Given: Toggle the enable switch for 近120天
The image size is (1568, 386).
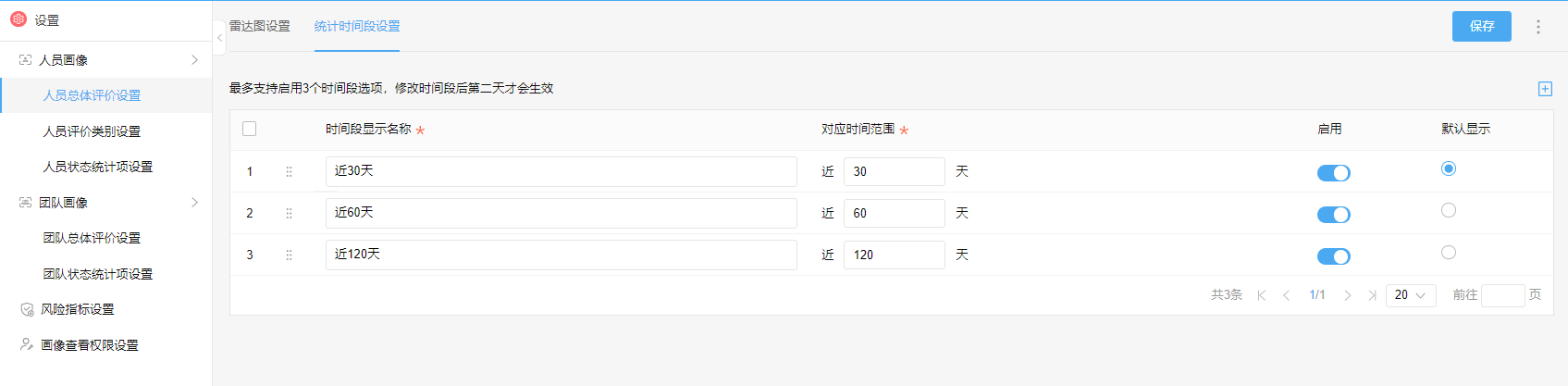Looking at the screenshot, I should point(1333,256).
